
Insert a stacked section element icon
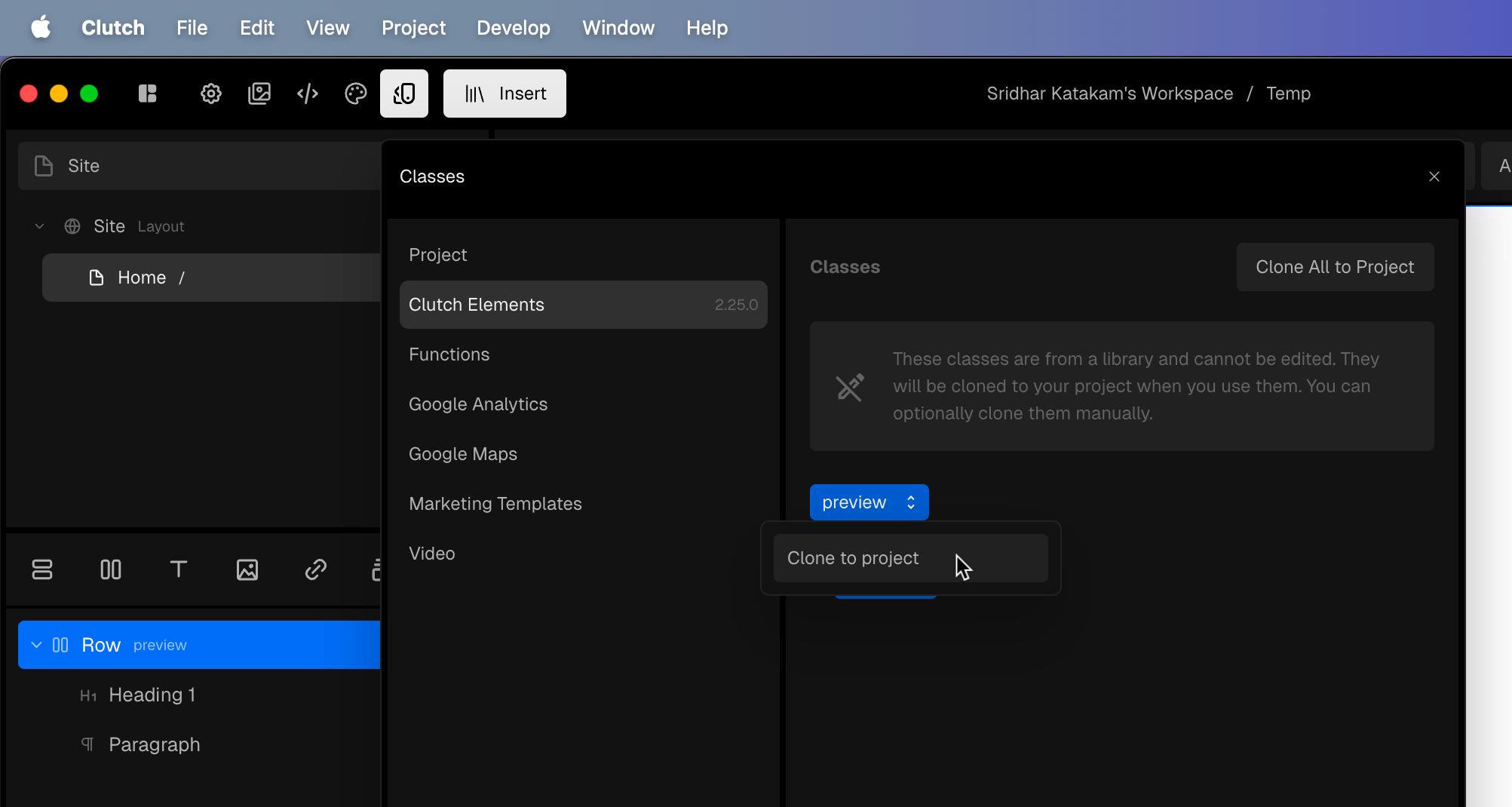click(42, 569)
